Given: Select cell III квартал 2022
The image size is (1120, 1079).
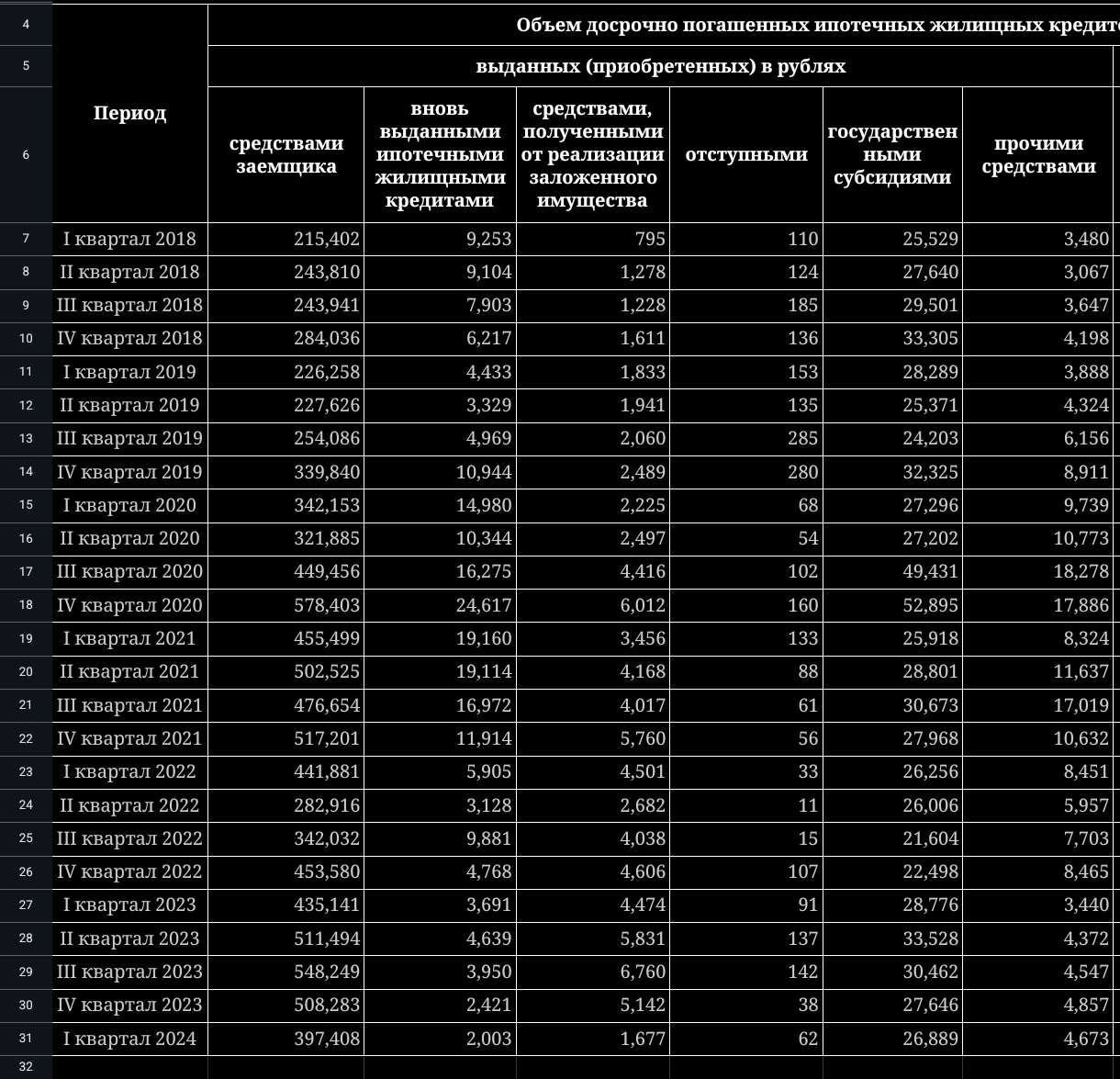Looking at the screenshot, I should [x=130, y=838].
